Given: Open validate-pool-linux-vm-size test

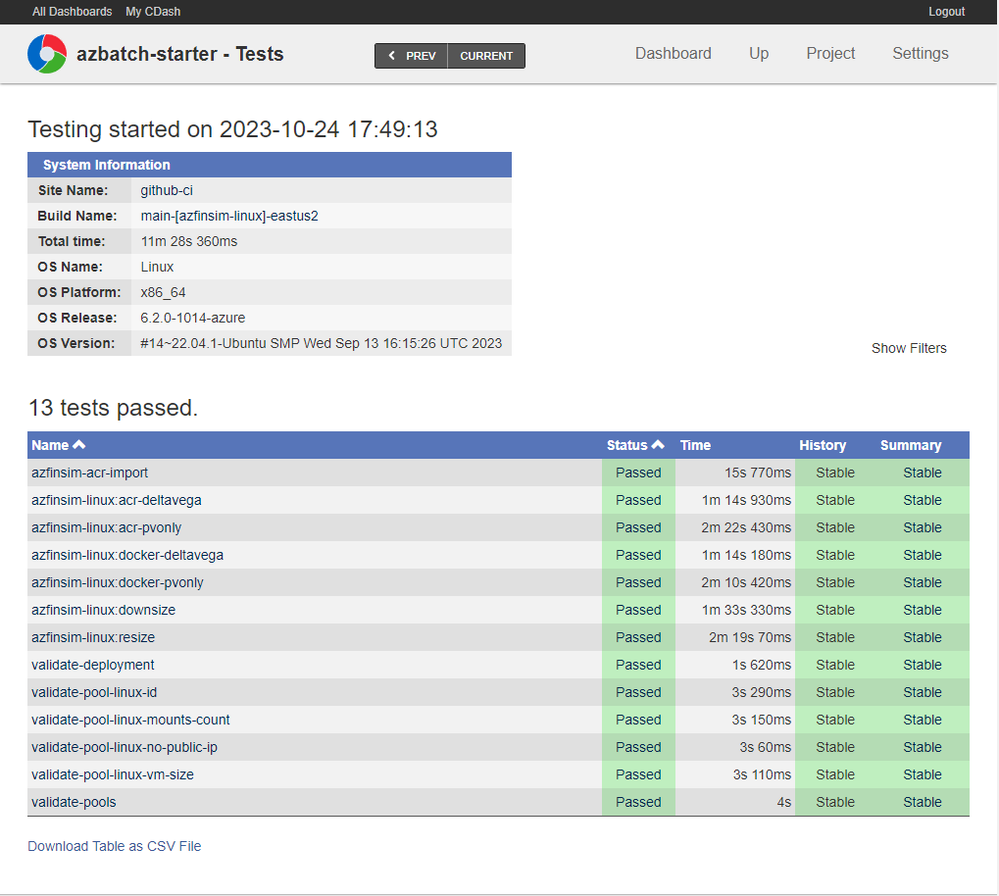Looking at the screenshot, I should pos(113,774).
